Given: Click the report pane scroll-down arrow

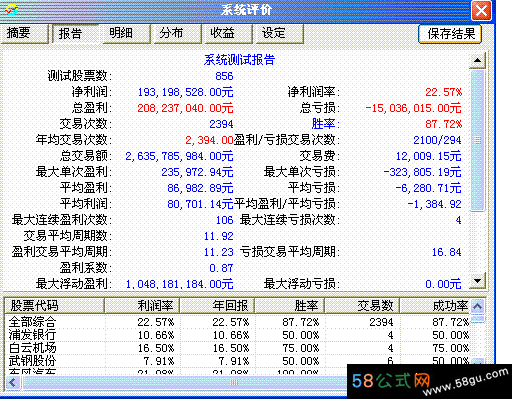Looking at the screenshot, I should coord(477,281).
